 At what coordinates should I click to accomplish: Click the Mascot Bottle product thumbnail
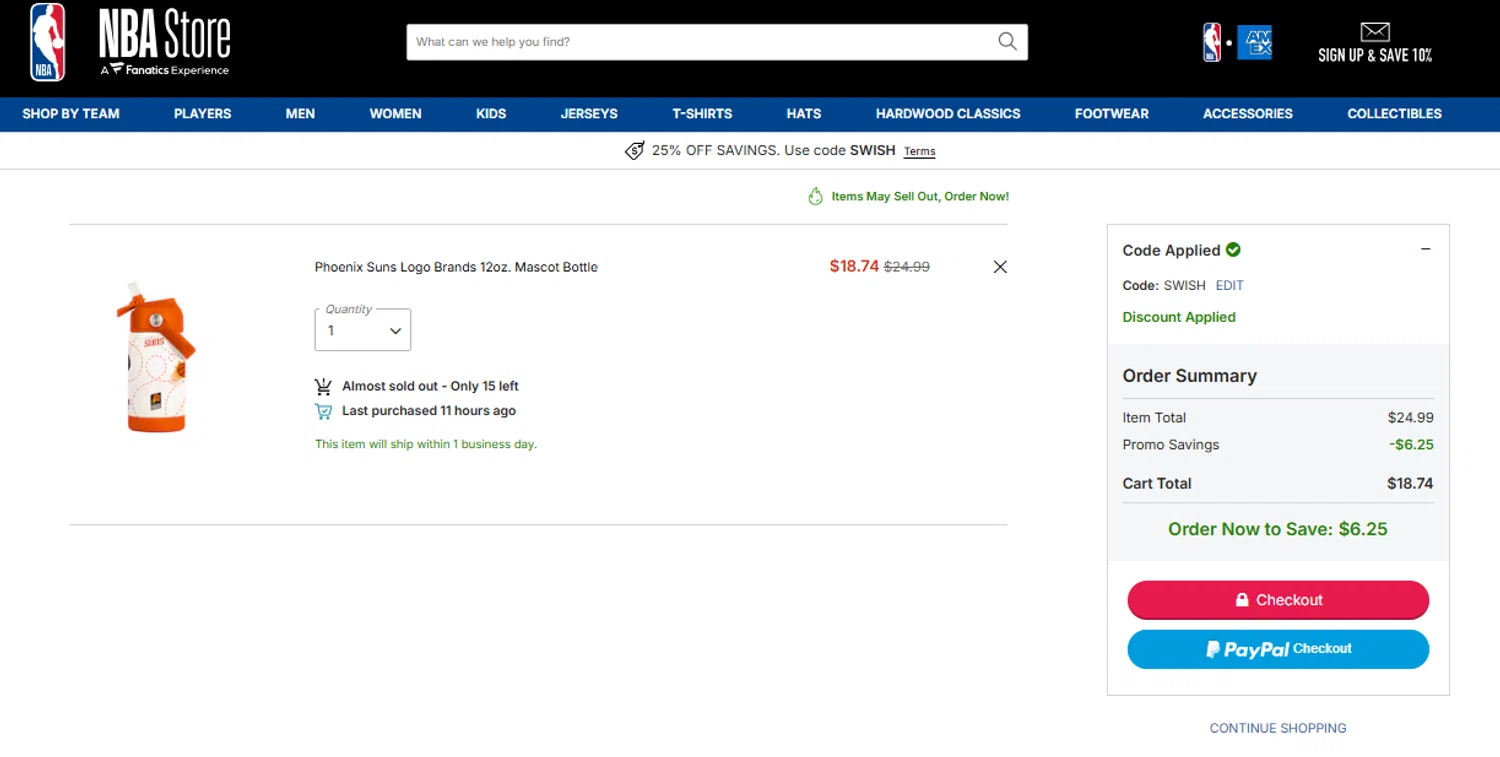coord(156,357)
